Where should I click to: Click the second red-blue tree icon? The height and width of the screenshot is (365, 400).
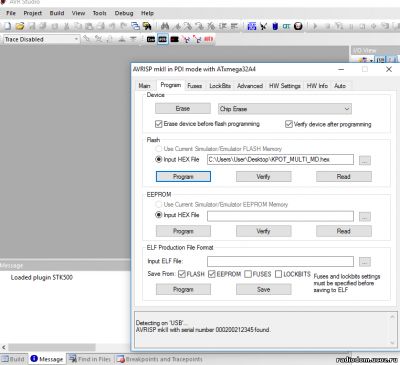[197, 39]
